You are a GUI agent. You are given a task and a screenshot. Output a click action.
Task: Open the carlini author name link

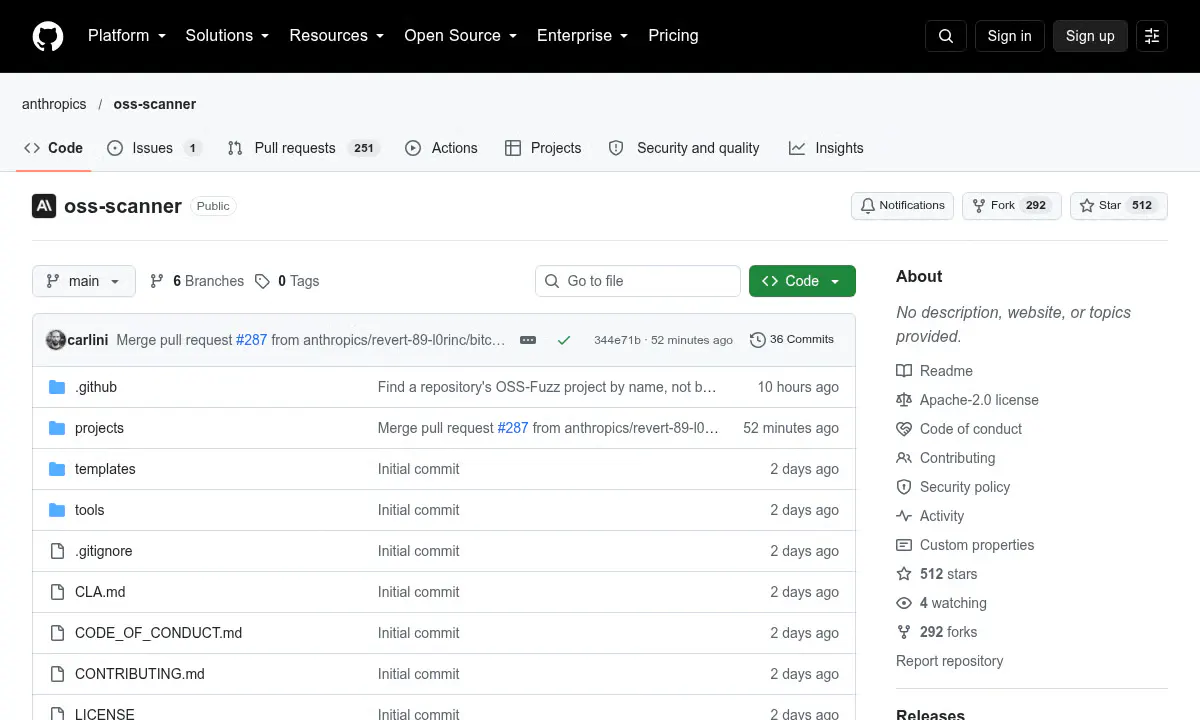88,340
